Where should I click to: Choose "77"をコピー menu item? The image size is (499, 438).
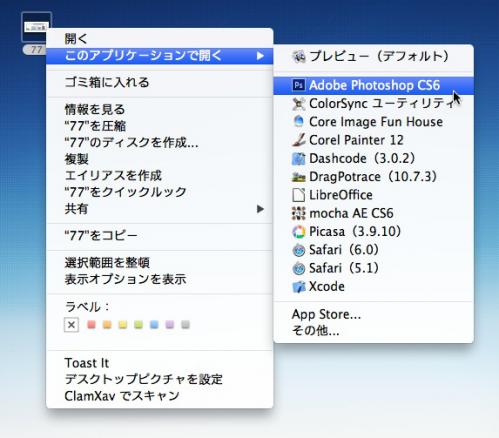point(160,236)
